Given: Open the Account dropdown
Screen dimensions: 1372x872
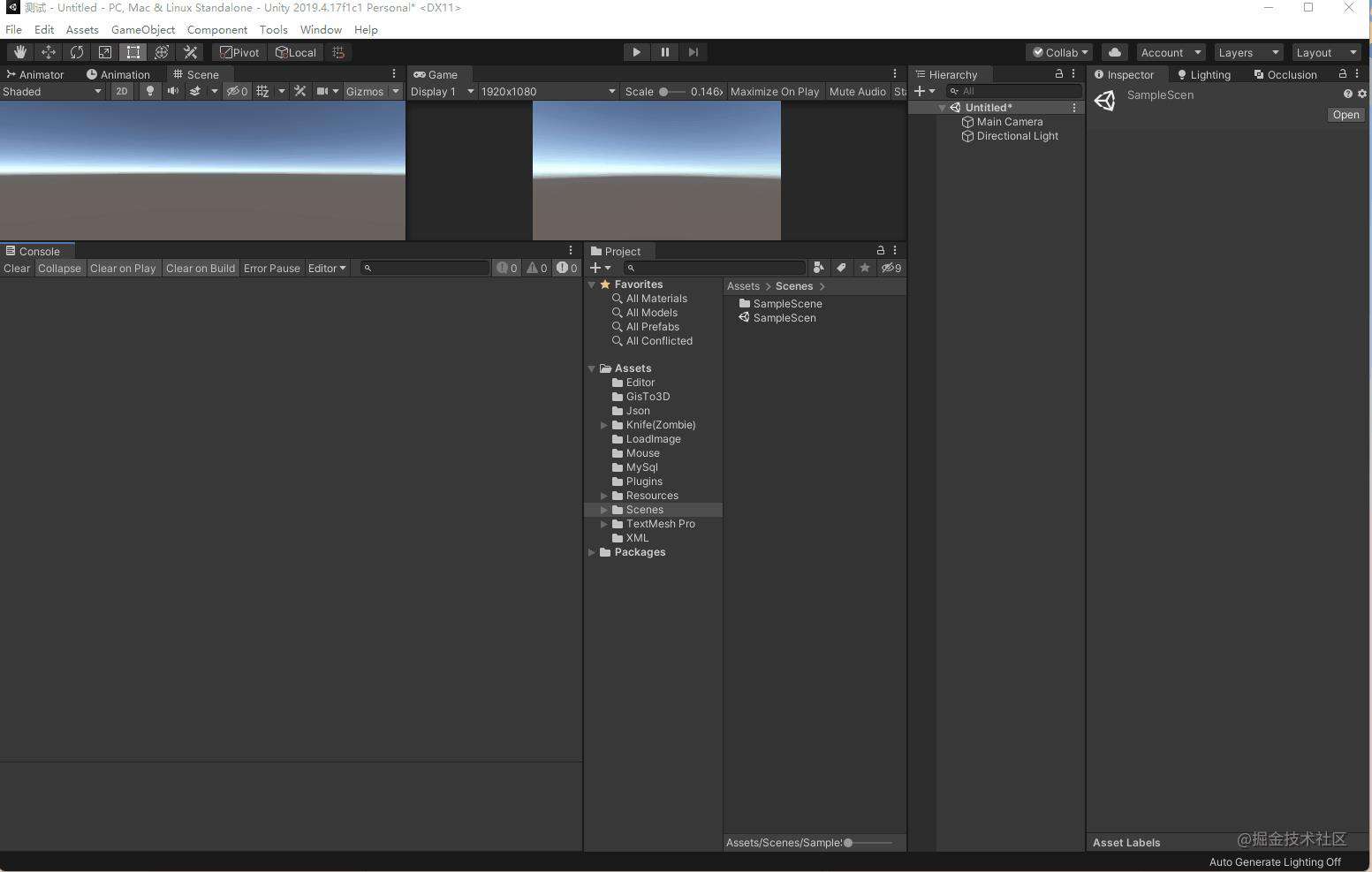Looking at the screenshot, I should (x=1171, y=52).
